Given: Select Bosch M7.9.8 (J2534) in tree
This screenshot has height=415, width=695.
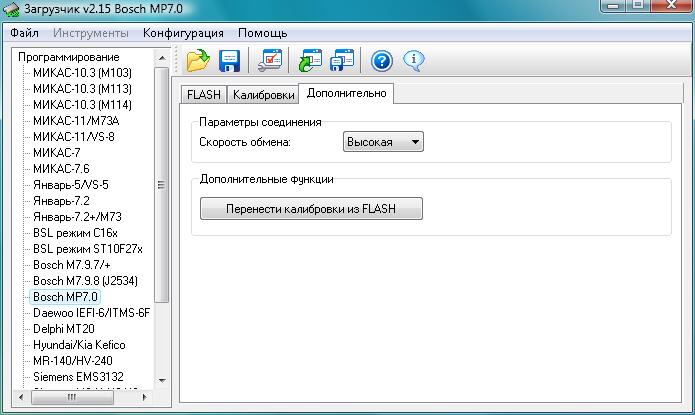Looking at the screenshot, I should coord(86,281).
